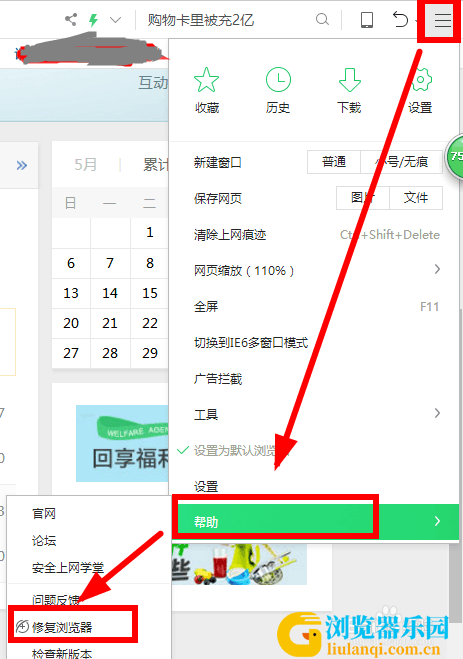The height and width of the screenshot is (659, 463).
Task: Click the 普通 new window button
Action: click(x=334, y=162)
